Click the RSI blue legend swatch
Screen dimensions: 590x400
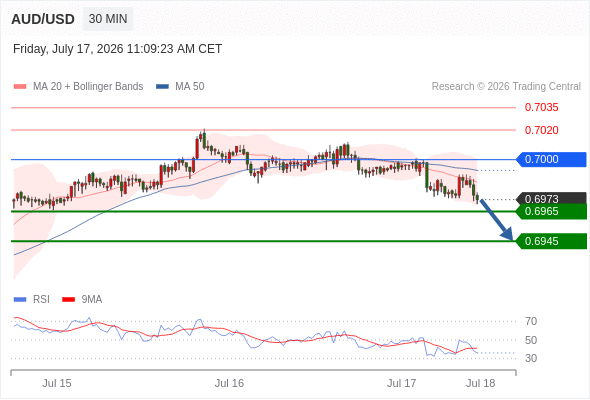coord(20,300)
